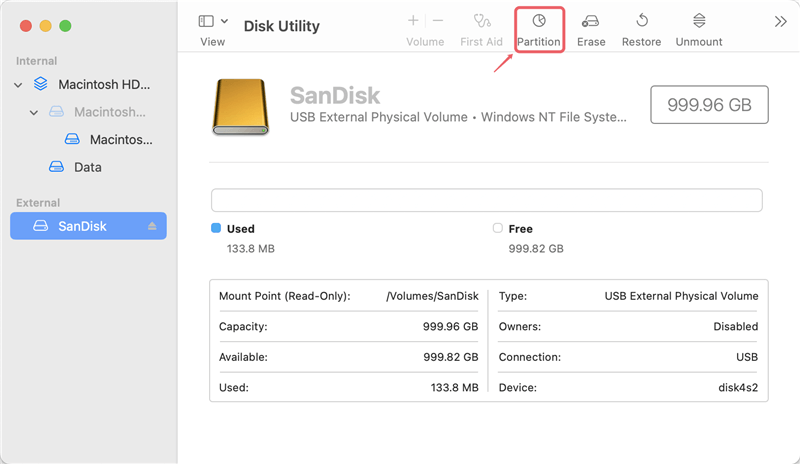Click the 999.96 GB capacity box
800x464 pixels.
click(x=709, y=105)
